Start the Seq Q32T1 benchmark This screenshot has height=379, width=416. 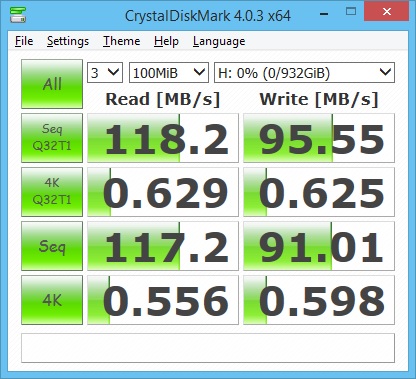pos(52,138)
